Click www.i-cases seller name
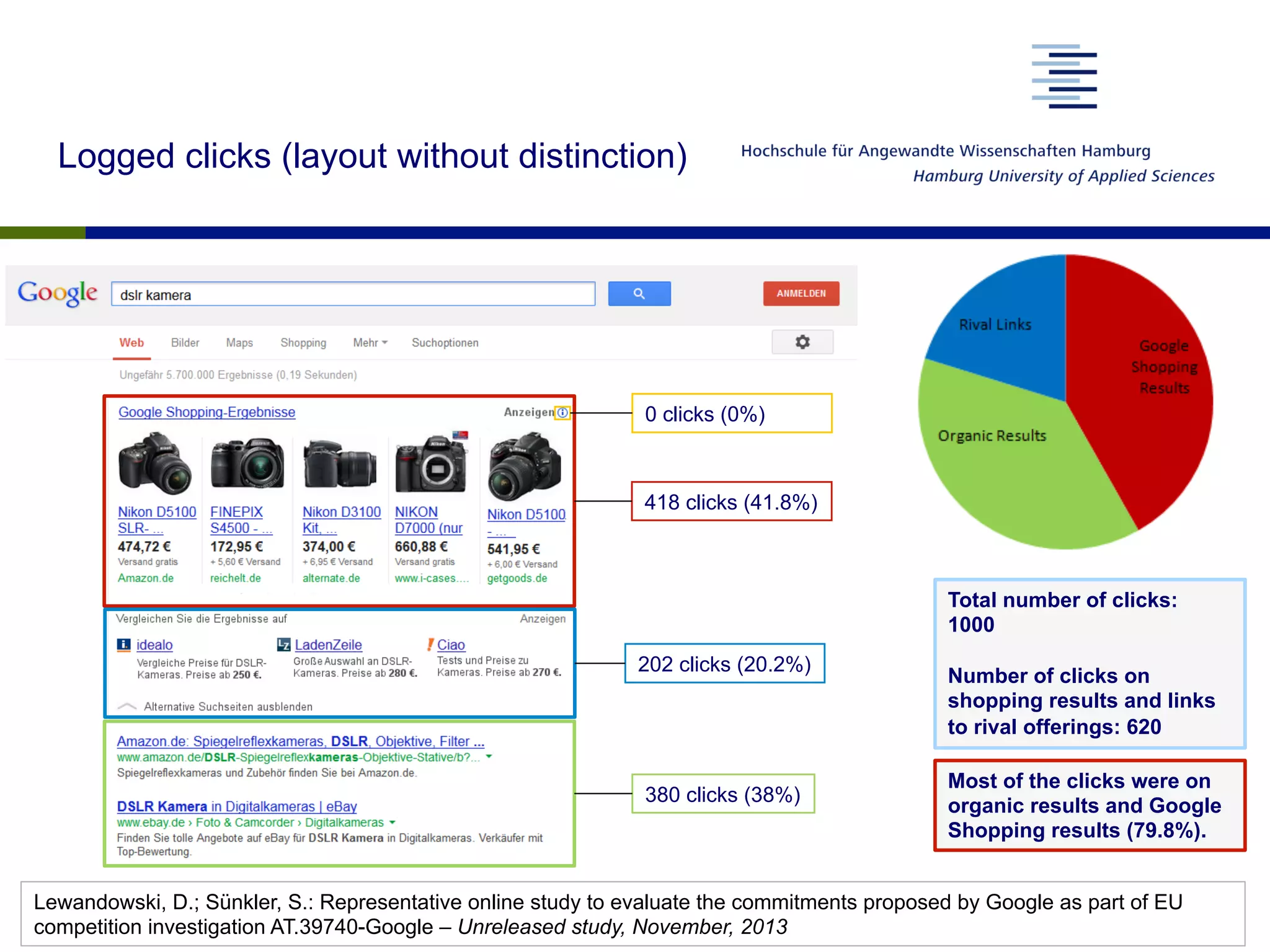Image resolution: width=1270 pixels, height=952 pixels. click(x=431, y=578)
